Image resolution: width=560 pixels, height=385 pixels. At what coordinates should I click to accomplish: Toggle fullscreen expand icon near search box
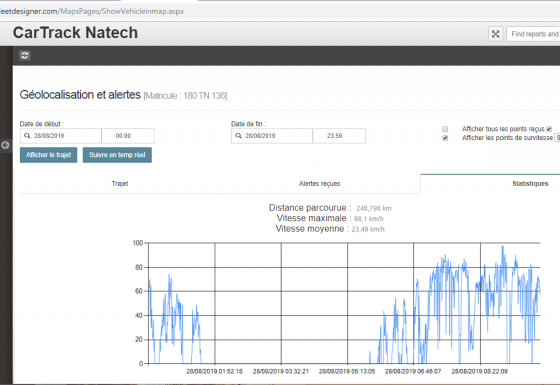495,34
